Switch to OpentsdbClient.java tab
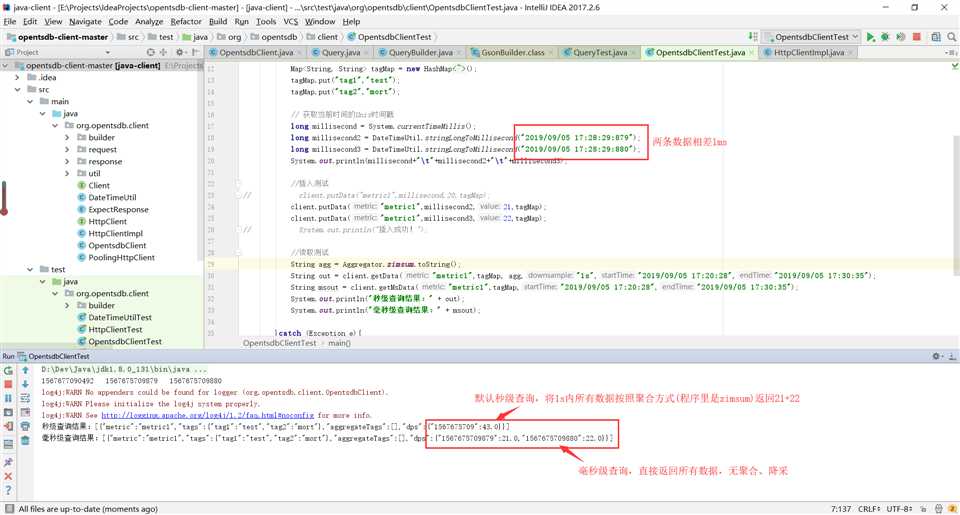The height and width of the screenshot is (515, 960). coord(256,53)
